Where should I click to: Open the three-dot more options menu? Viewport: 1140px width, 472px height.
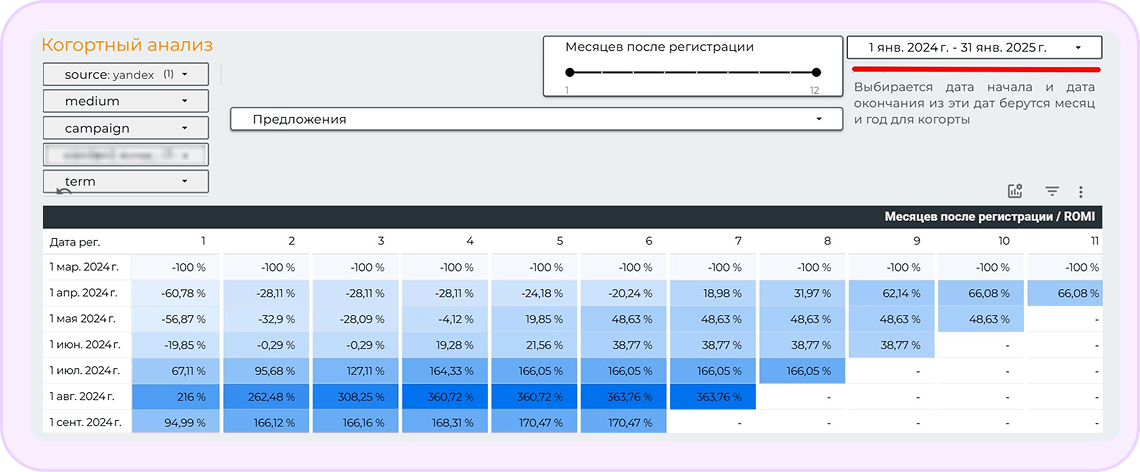click(1081, 191)
